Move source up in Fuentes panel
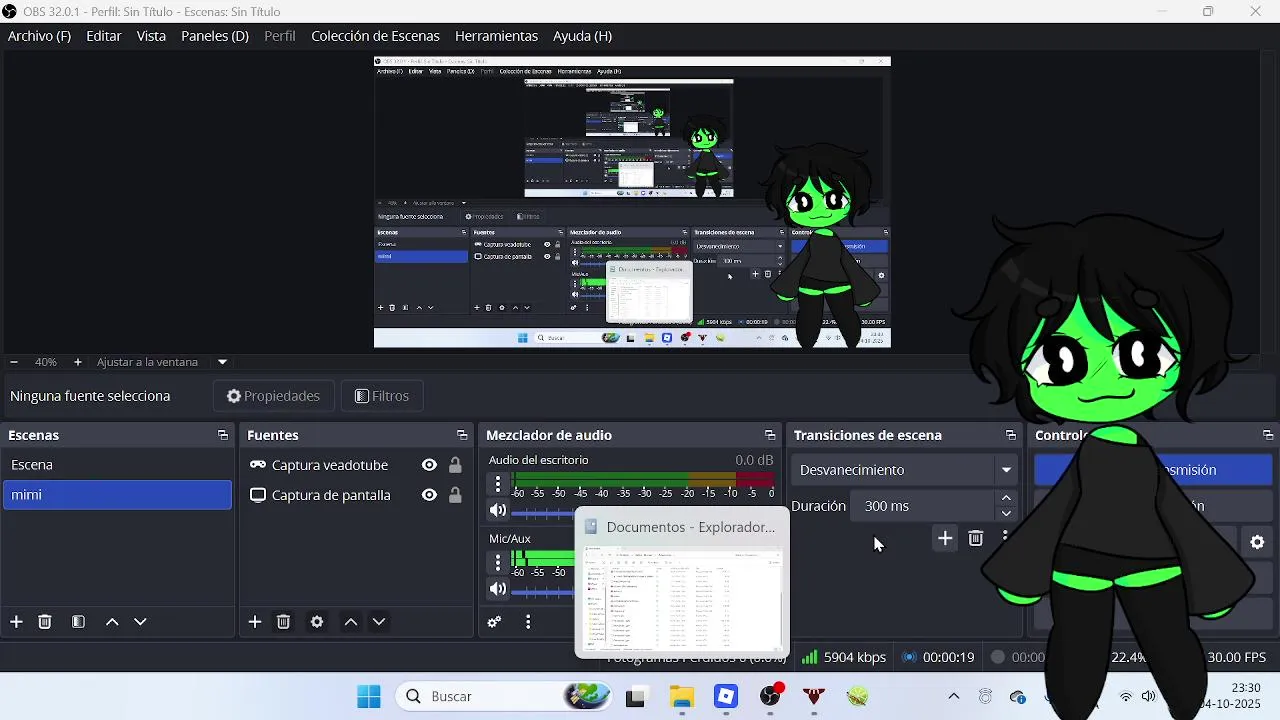 (351, 622)
